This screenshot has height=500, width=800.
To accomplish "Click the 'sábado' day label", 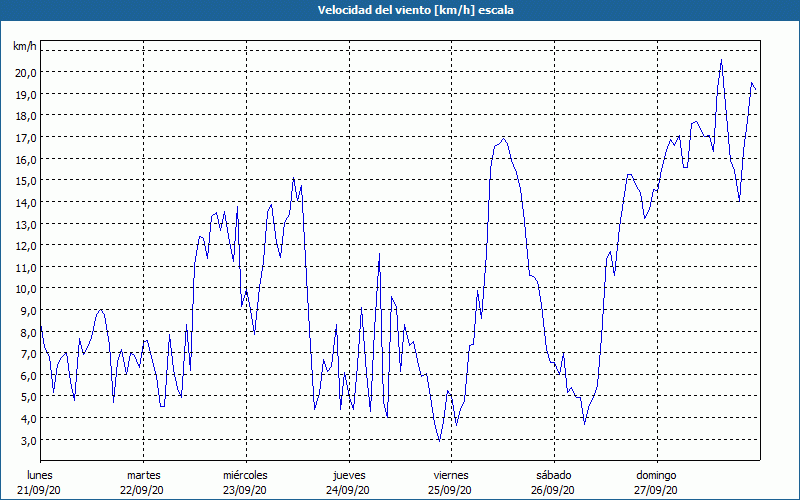I will pos(554,475).
